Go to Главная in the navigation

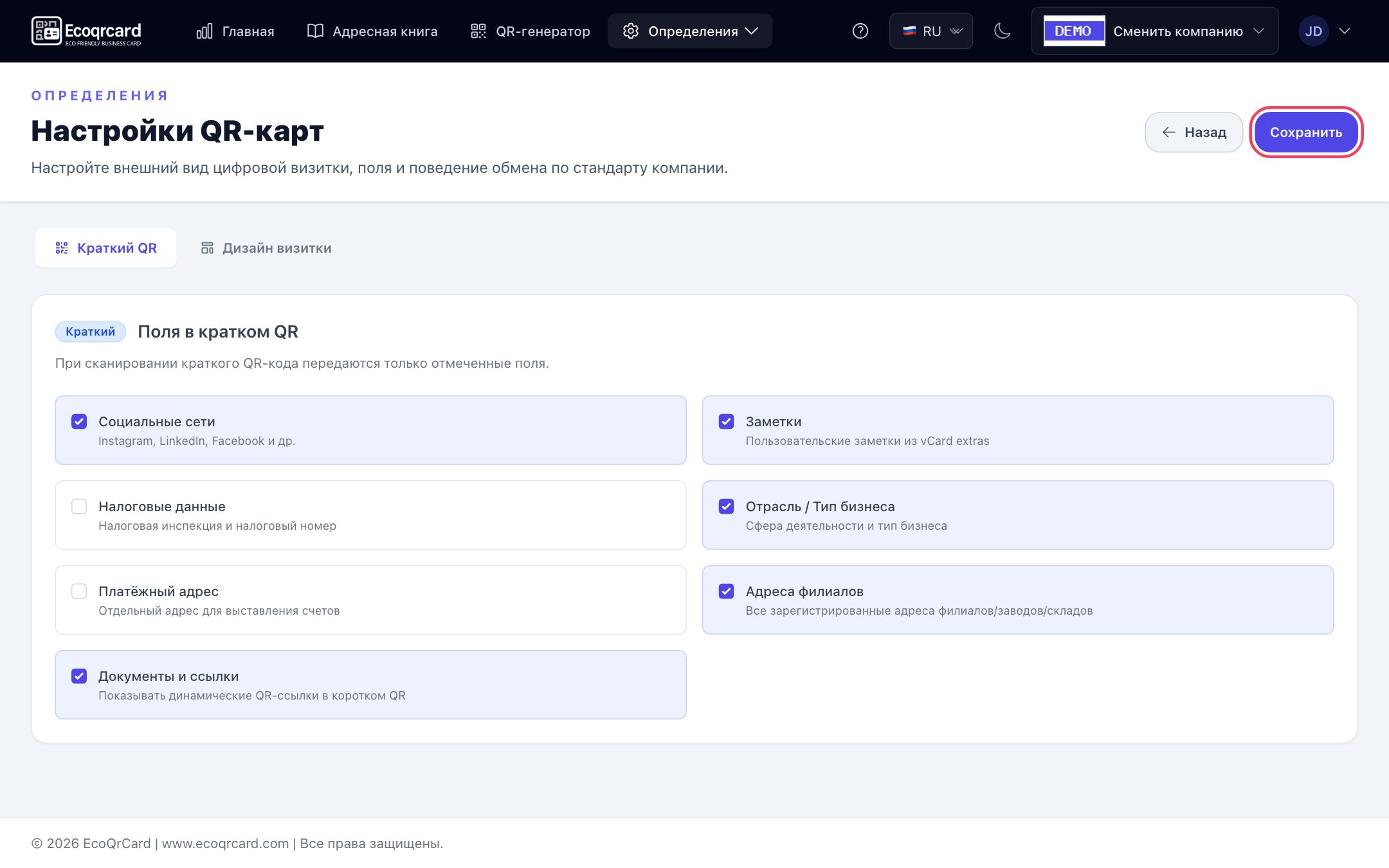(235, 31)
